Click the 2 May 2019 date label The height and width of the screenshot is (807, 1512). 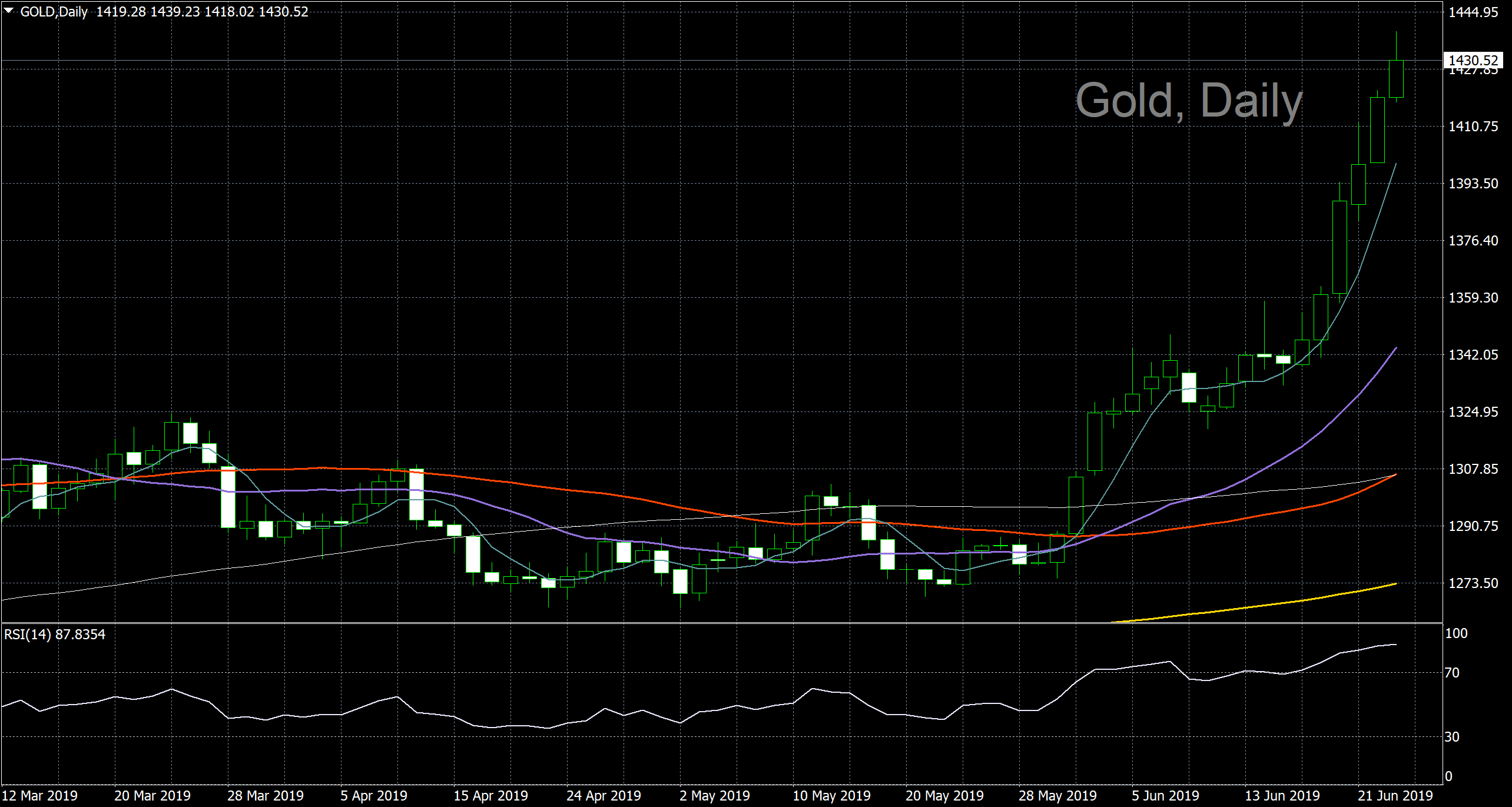click(x=715, y=796)
